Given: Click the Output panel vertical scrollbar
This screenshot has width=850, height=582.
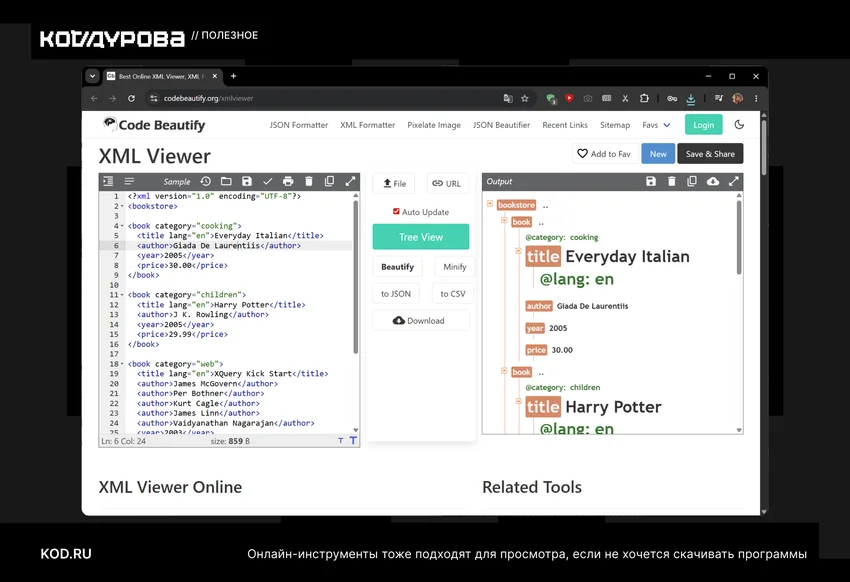Looking at the screenshot, I should click(739, 237).
